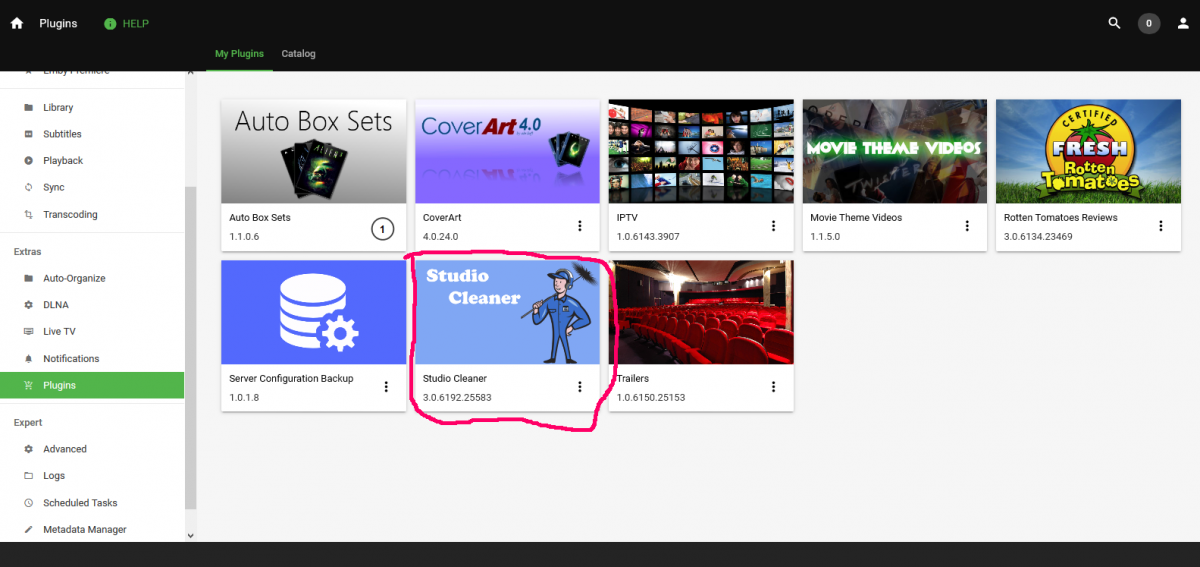The width and height of the screenshot is (1200, 567).
Task: Open the IPTV plugin thumbnail
Action: [701, 151]
